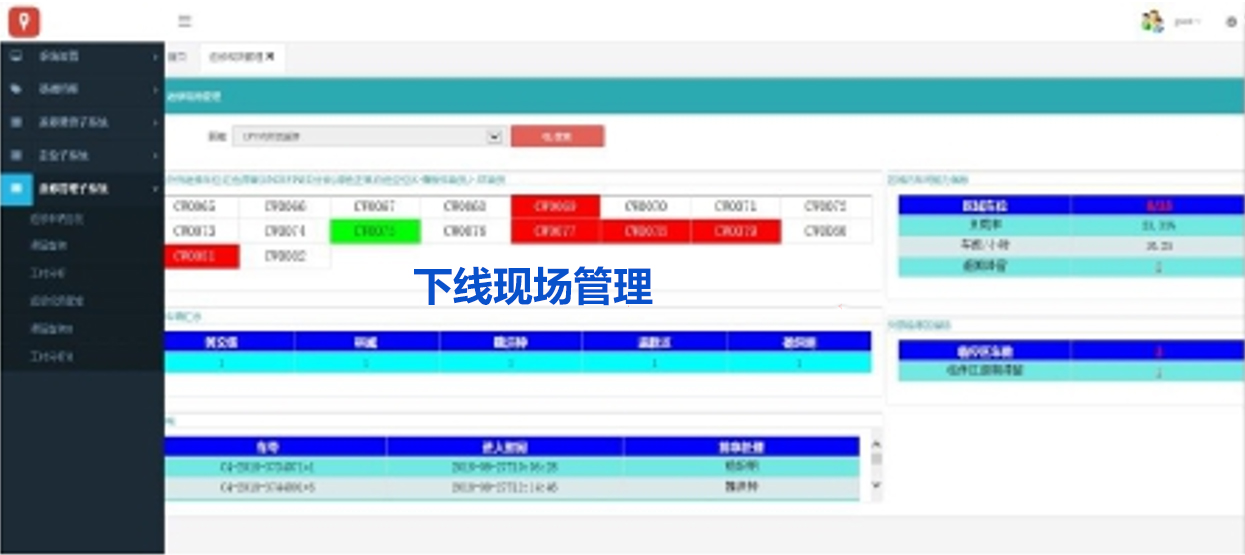
Task: Close the active tab with its X
Action: (270, 58)
